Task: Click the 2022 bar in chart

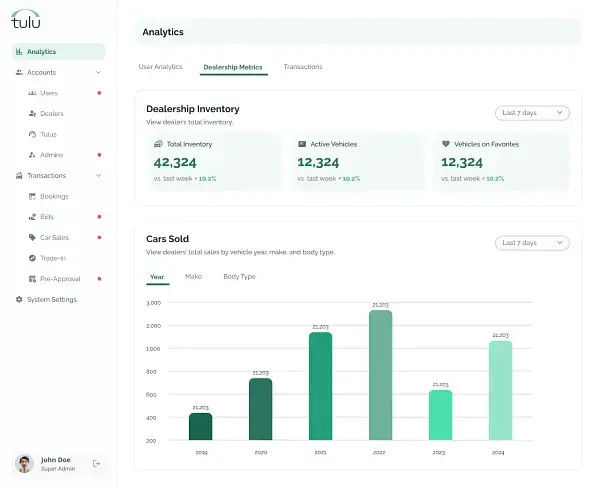Action: (380, 375)
